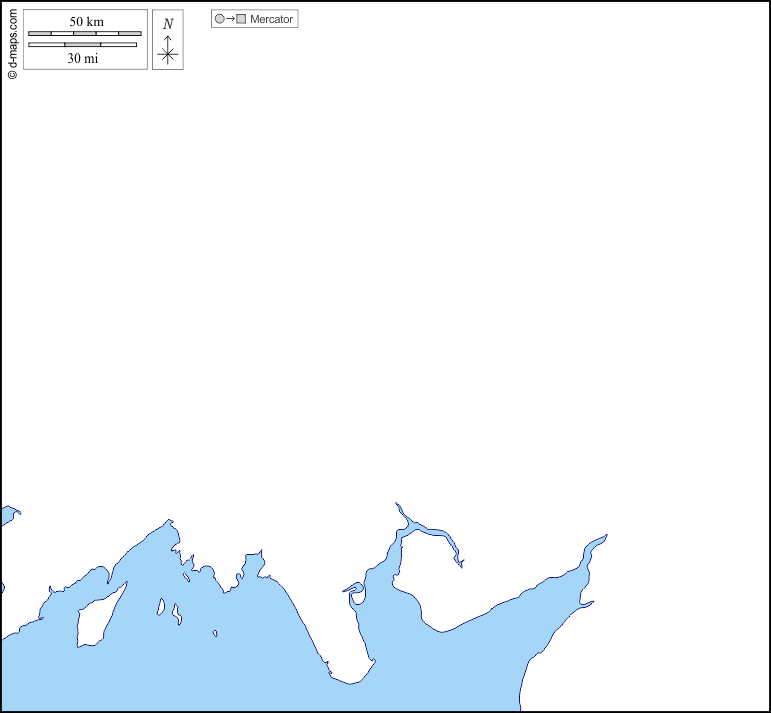Select the Mercator projection label
The width and height of the screenshot is (771, 713).
click(271, 19)
